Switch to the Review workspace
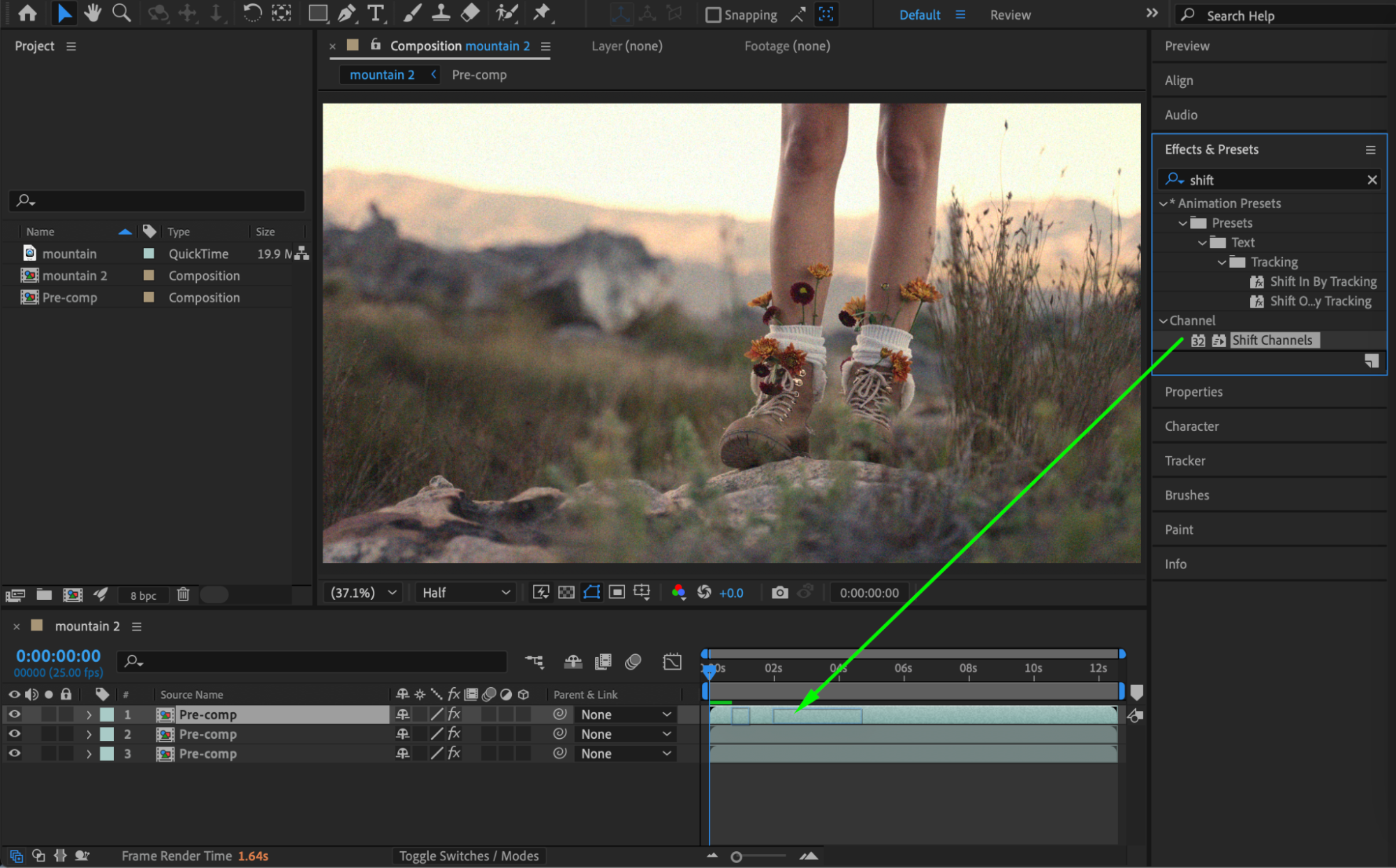 click(x=1010, y=15)
